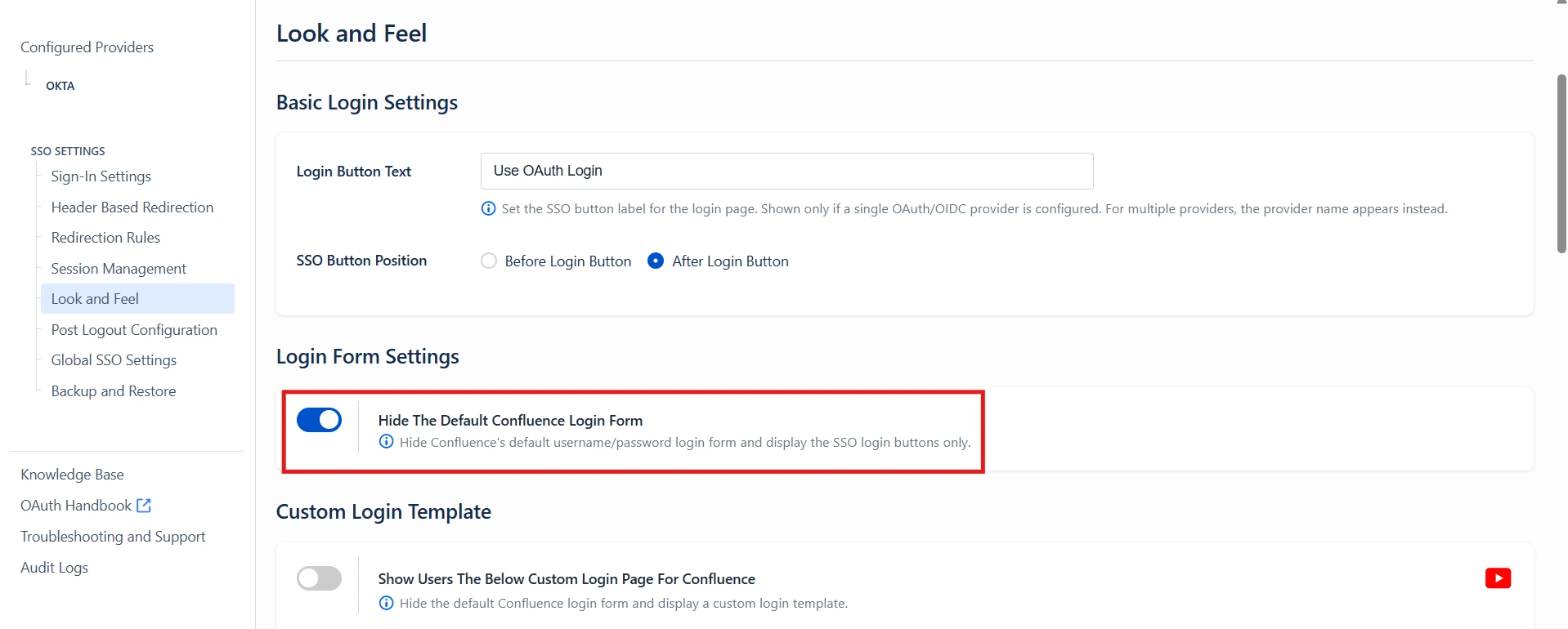
Task: Click the external link icon beside OAuth Handbook
Action: [x=144, y=506]
